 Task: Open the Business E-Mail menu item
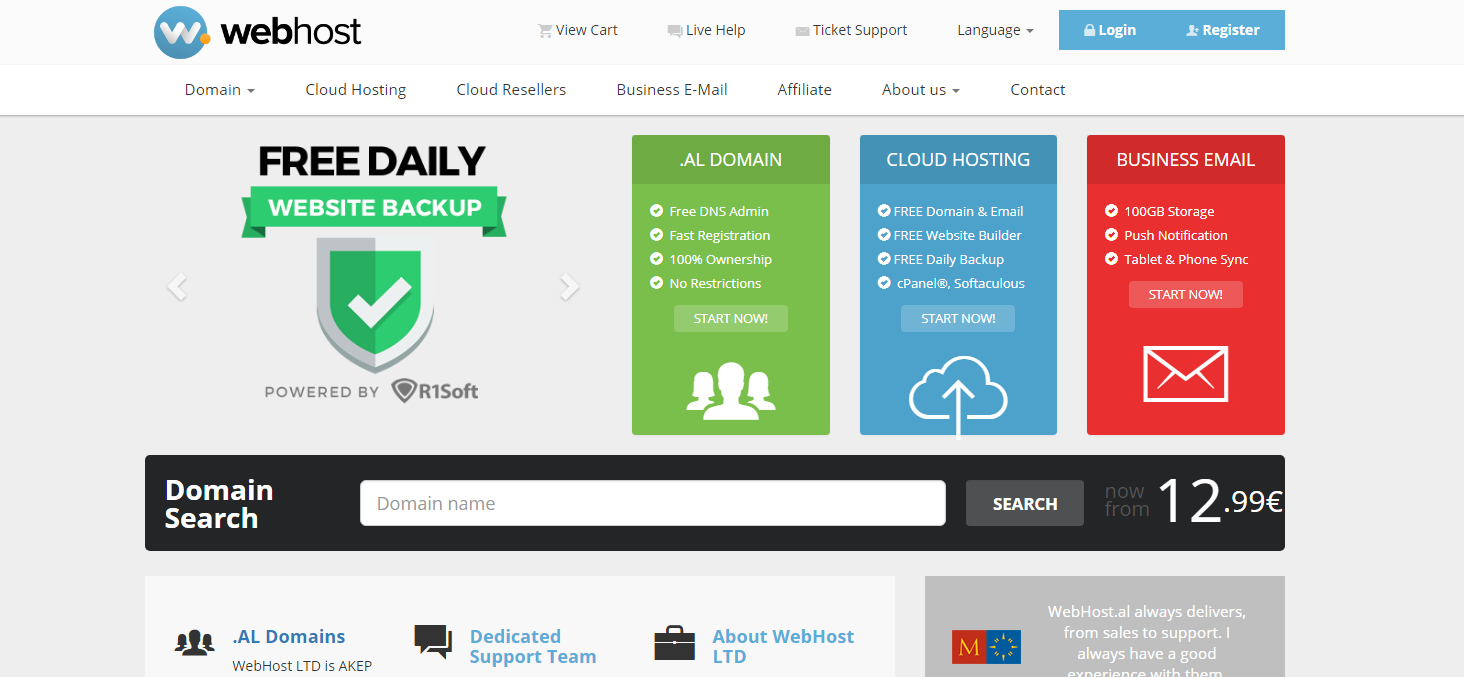coord(672,90)
